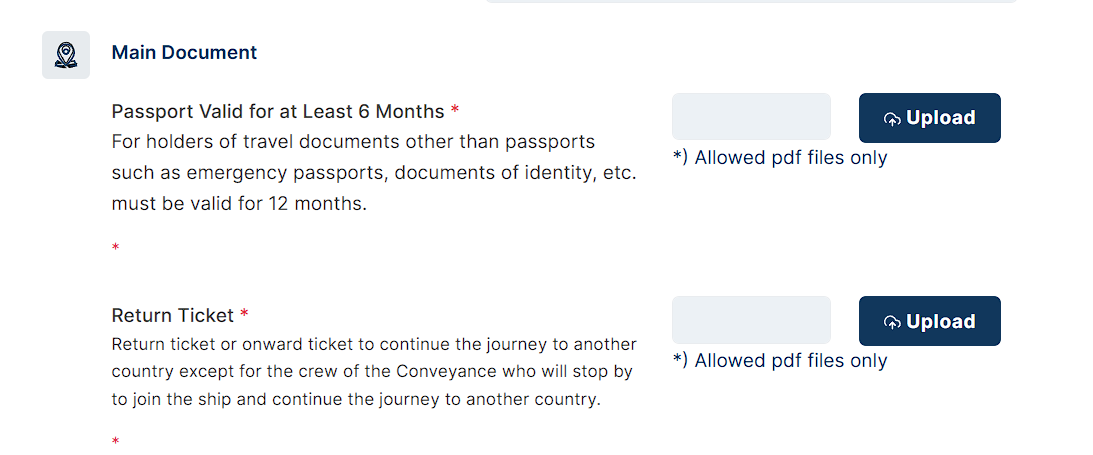Select the Main Document section heading
The width and height of the screenshot is (1093, 455).
tap(184, 52)
